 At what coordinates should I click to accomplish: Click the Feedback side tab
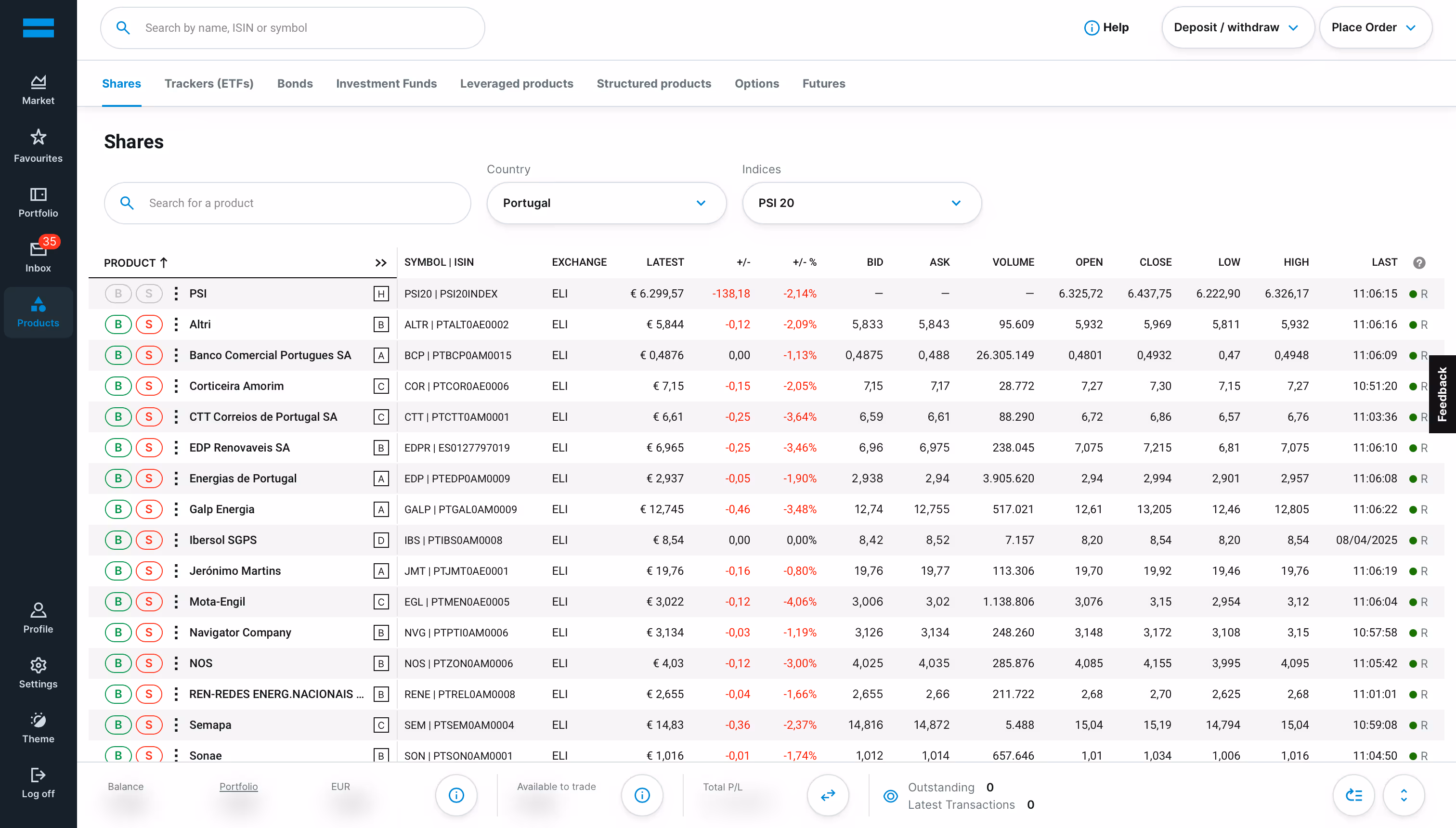[1442, 394]
